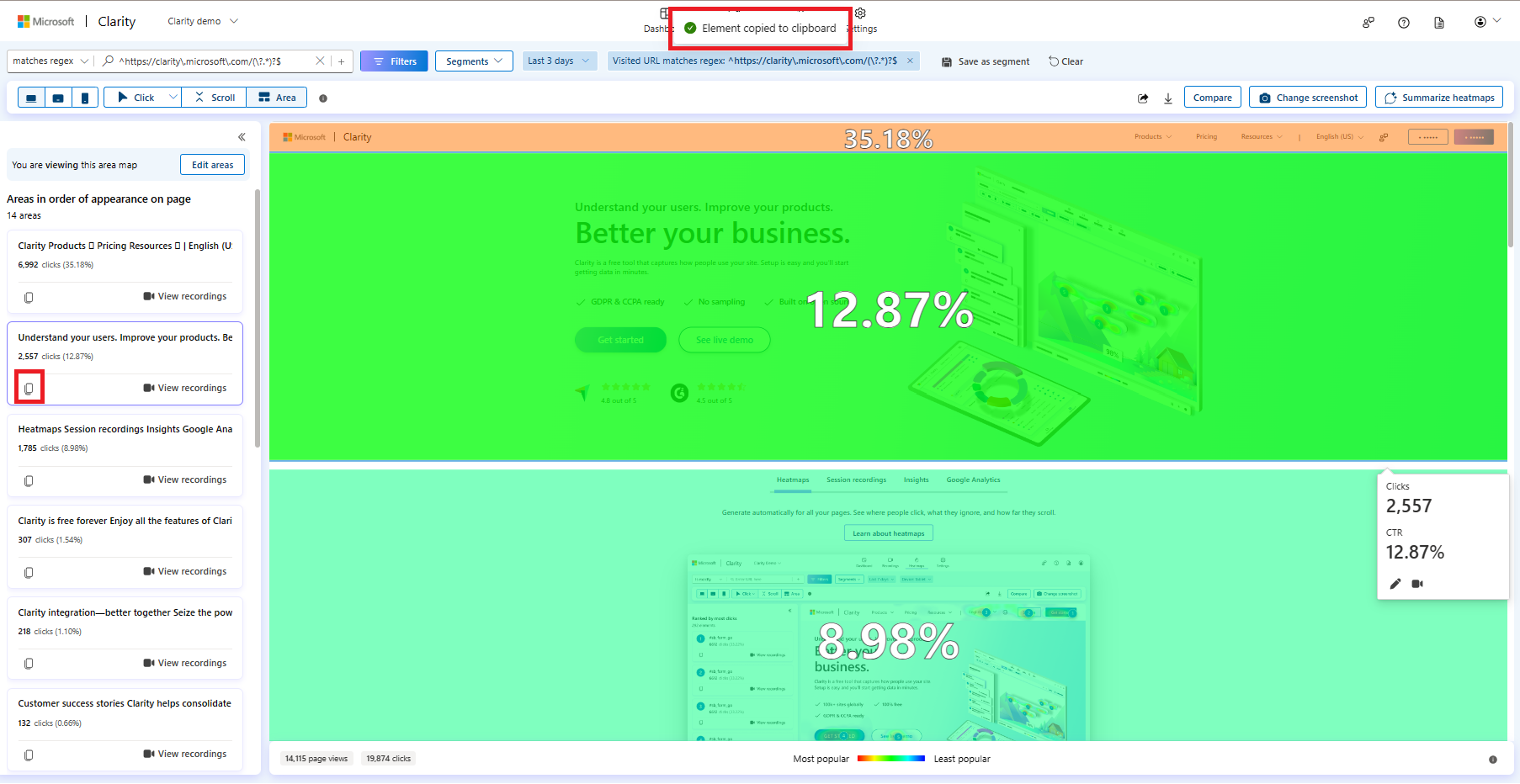Click the URL regex search field
This screenshot has height=784, width=1520.
click(206, 61)
